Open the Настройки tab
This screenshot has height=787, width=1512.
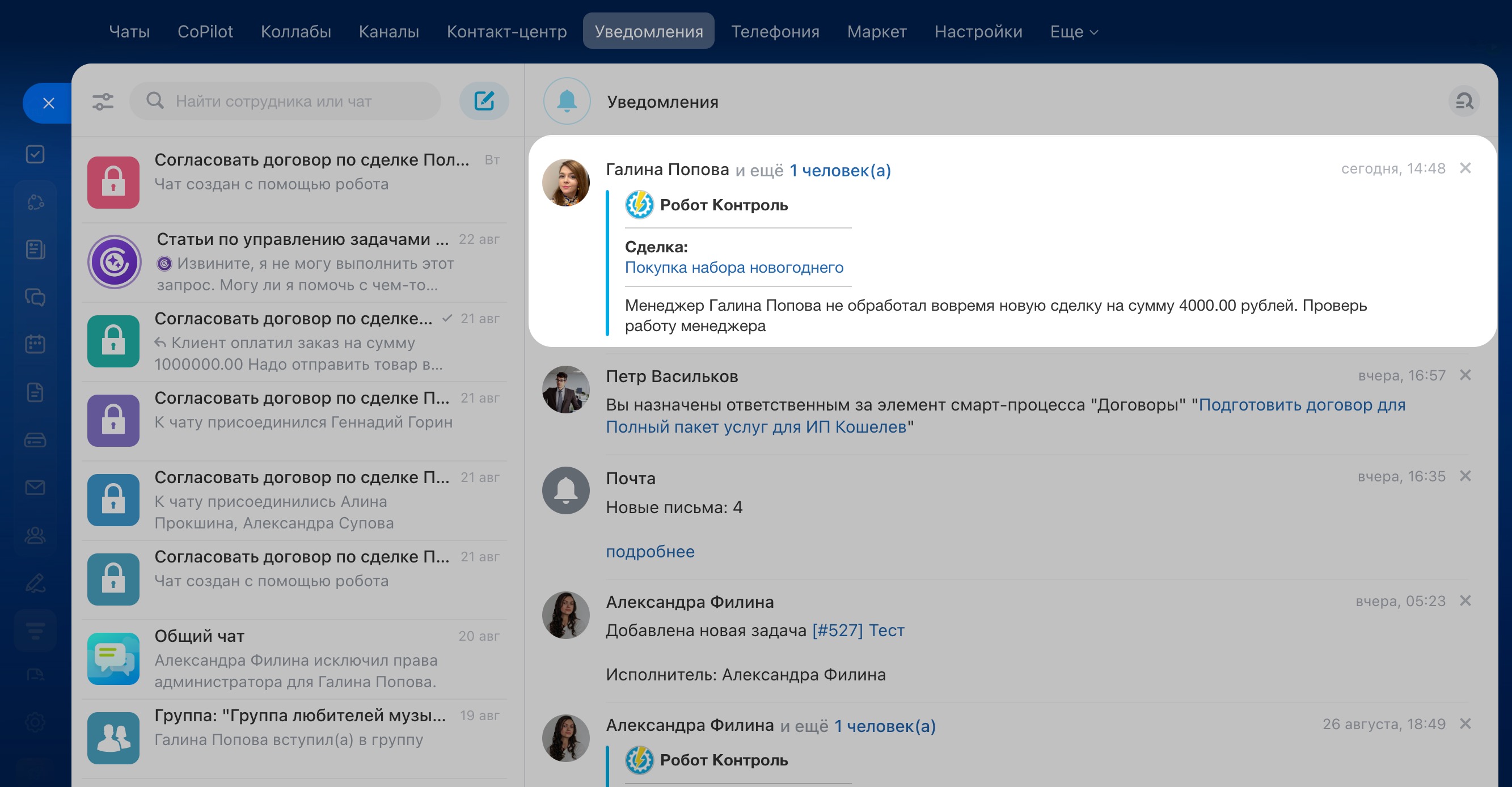(978, 31)
